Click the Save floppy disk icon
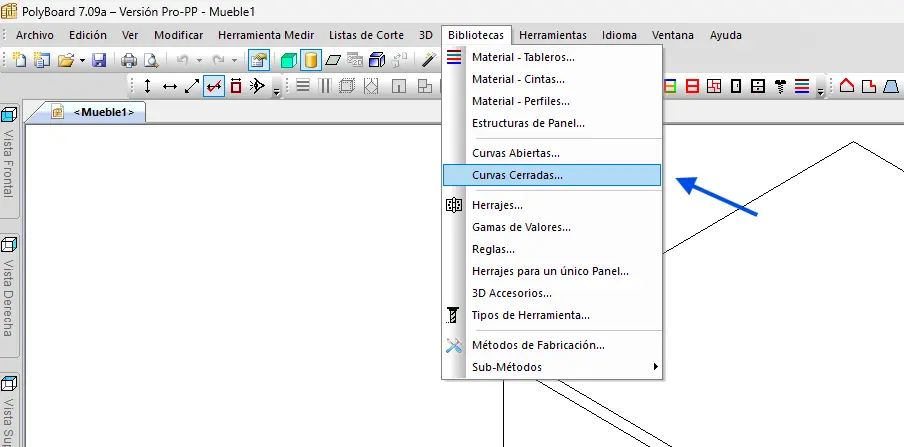The width and height of the screenshot is (904, 447). (99, 60)
